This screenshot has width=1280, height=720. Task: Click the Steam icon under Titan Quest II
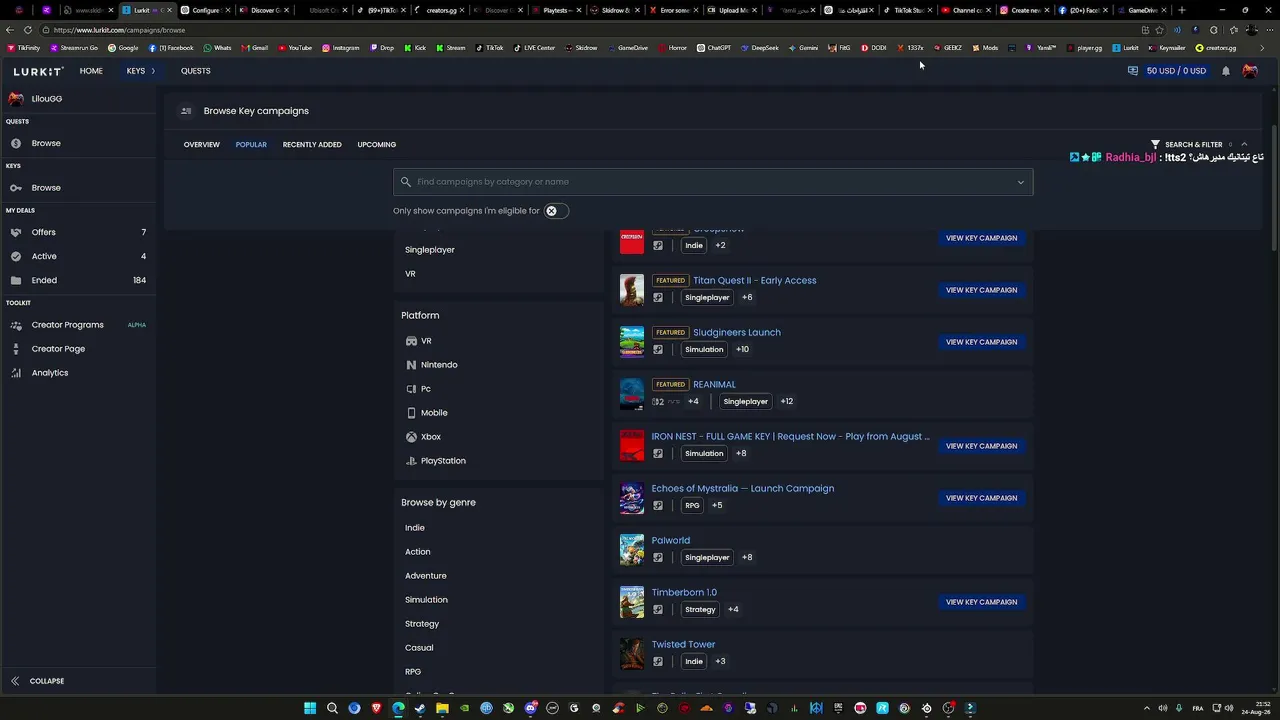click(x=658, y=297)
